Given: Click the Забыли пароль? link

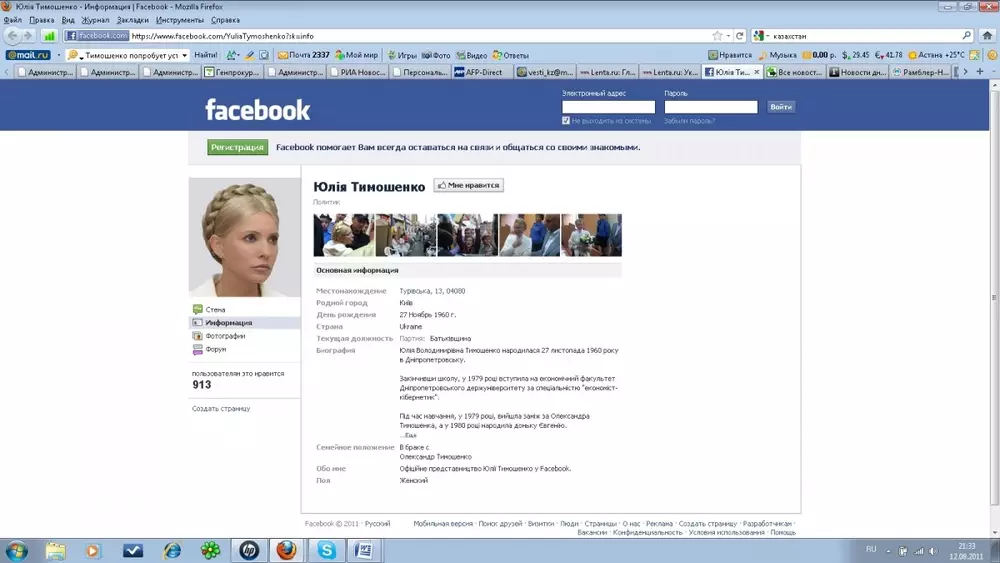Looking at the screenshot, I should click(689, 121).
